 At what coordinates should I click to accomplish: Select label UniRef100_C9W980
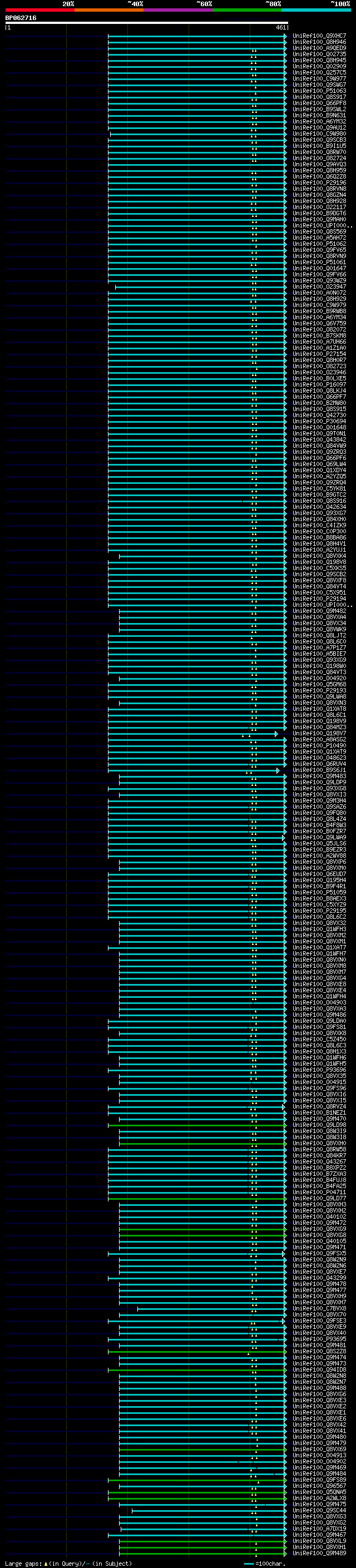click(319, 133)
